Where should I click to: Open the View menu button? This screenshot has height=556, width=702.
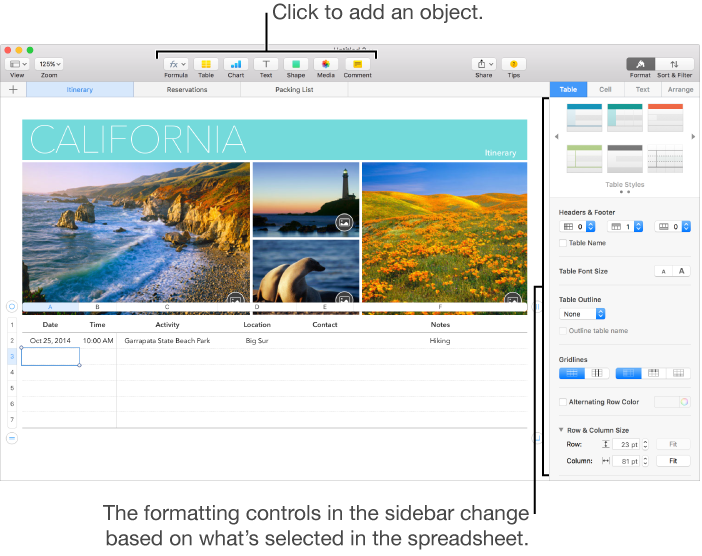pyautogui.click(x=17, y=64)
